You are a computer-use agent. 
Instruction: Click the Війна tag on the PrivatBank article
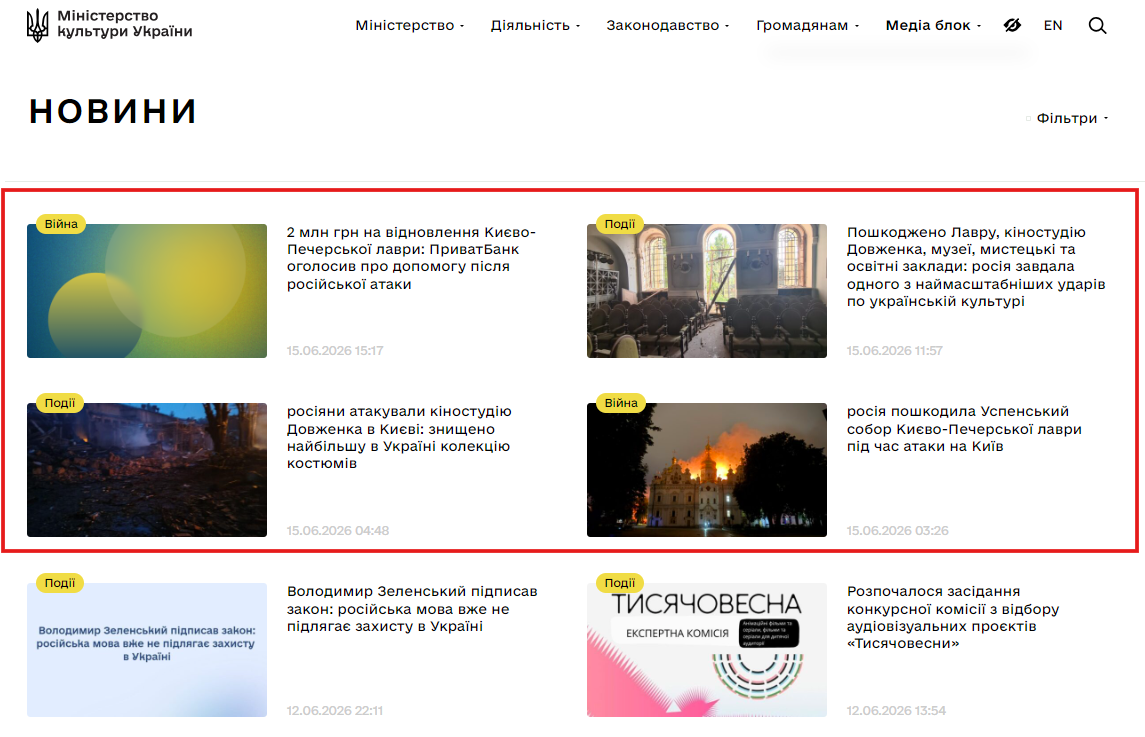[61, 224]
